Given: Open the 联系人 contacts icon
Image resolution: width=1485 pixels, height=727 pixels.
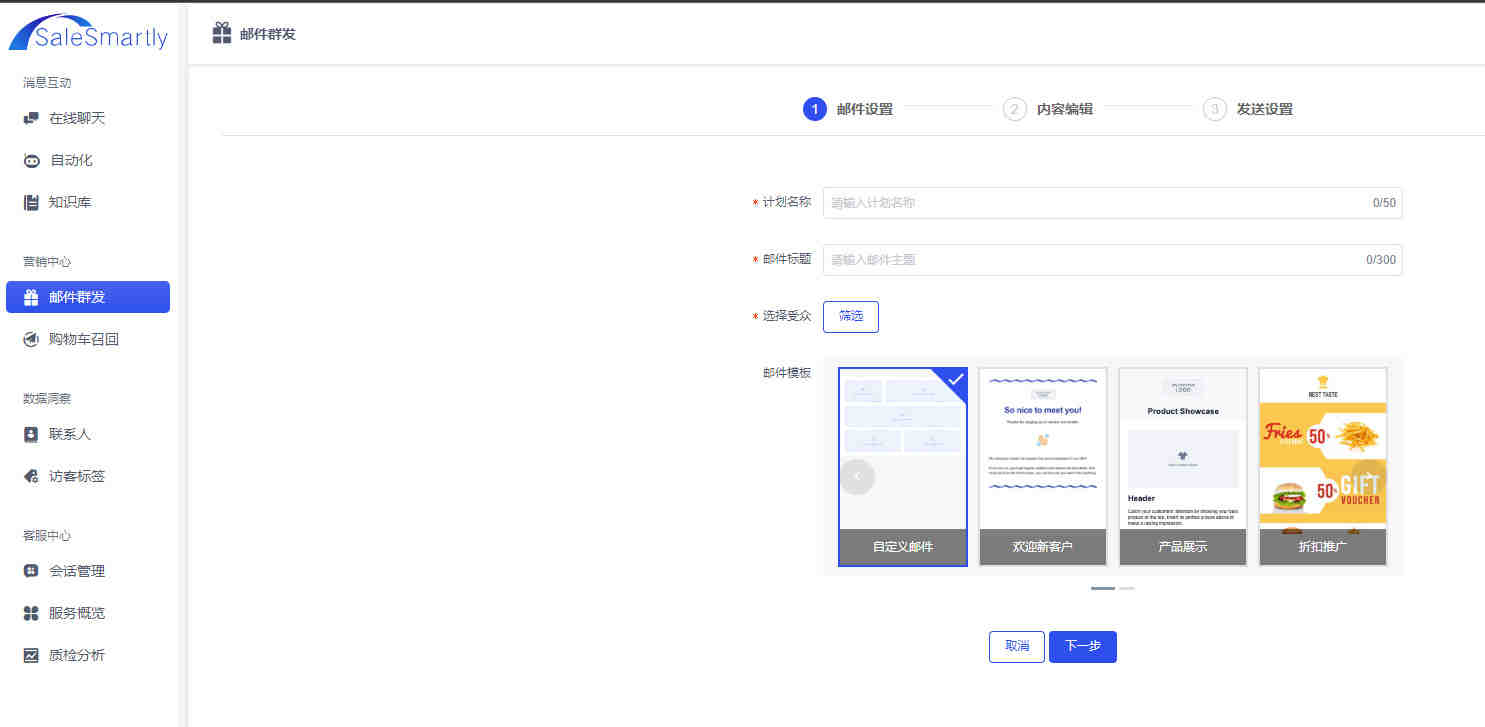Looking at the screenshot, I should click(x=31, y=434).
